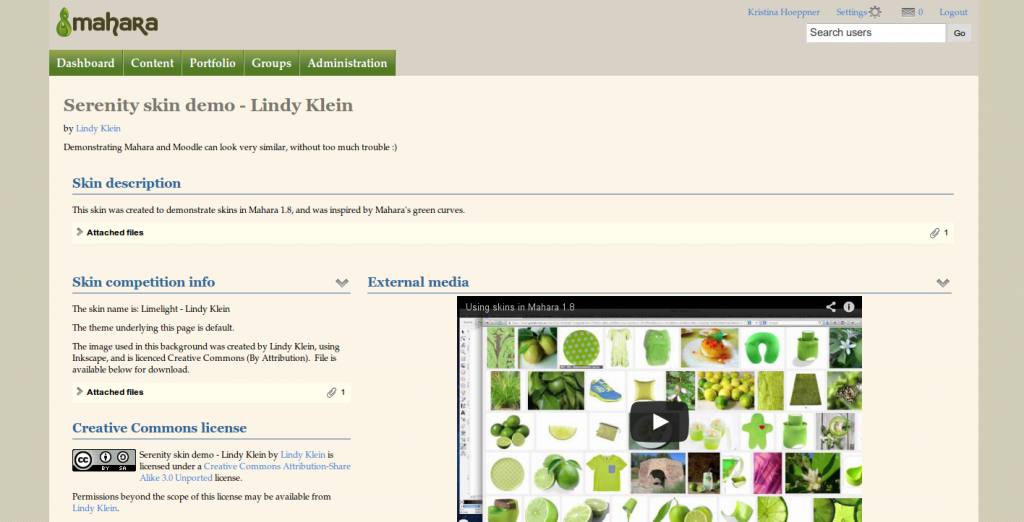Open the Groups tab
The image size is (1024, 522).
tap(271, 63)
